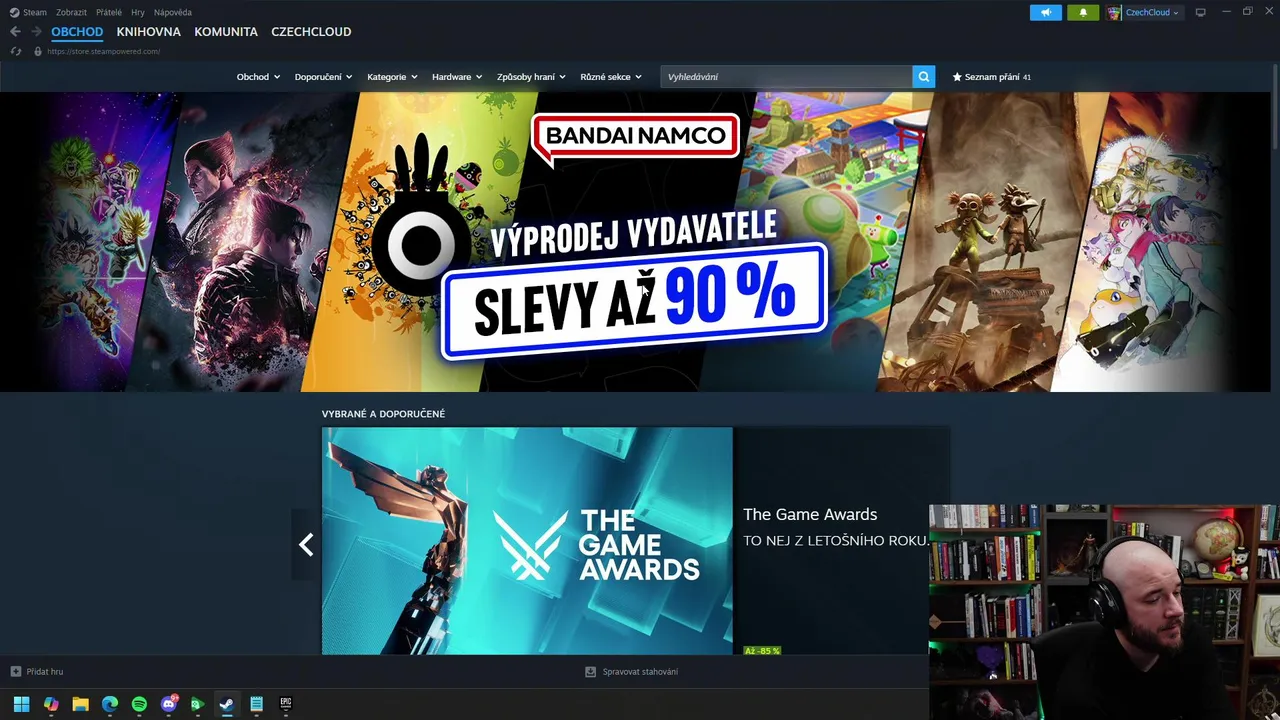Click the Add game plus icon
Viewport: 1280px width, 720px height.
pyautogui.click(x=15, y=672)
